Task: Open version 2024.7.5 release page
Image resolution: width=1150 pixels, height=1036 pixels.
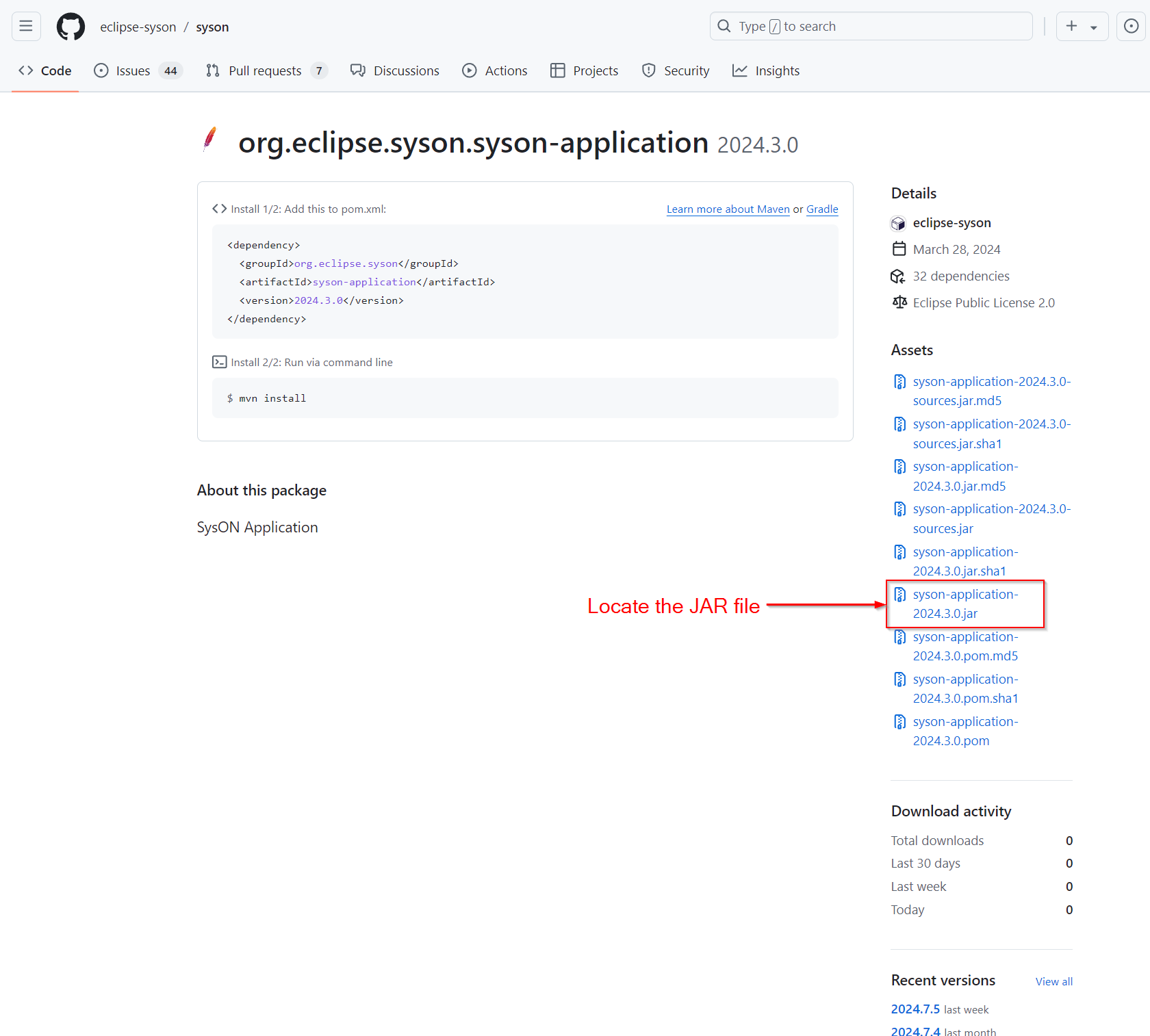Action: [915, 1009]
